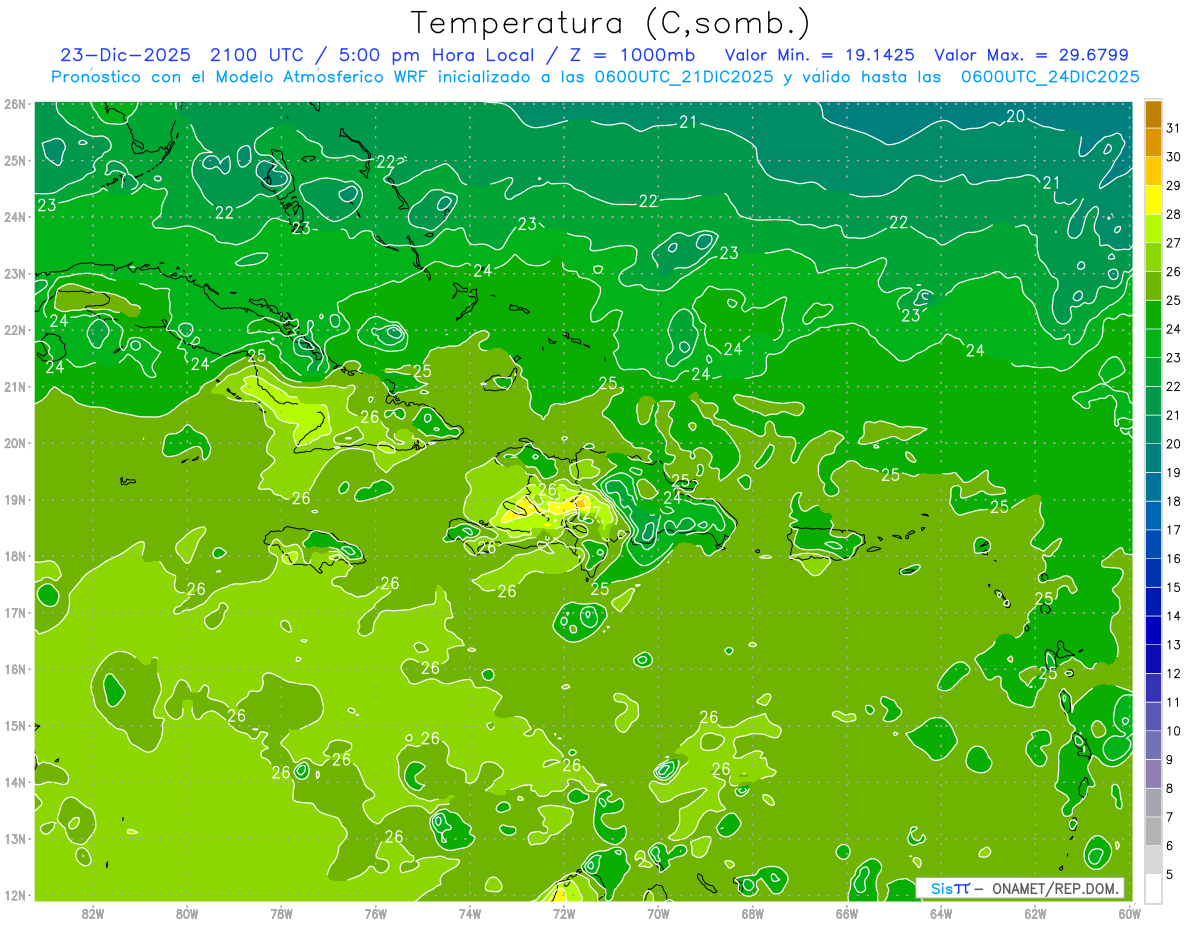
Task: Click the colorbar label "13"
Action: [1173, 644]
